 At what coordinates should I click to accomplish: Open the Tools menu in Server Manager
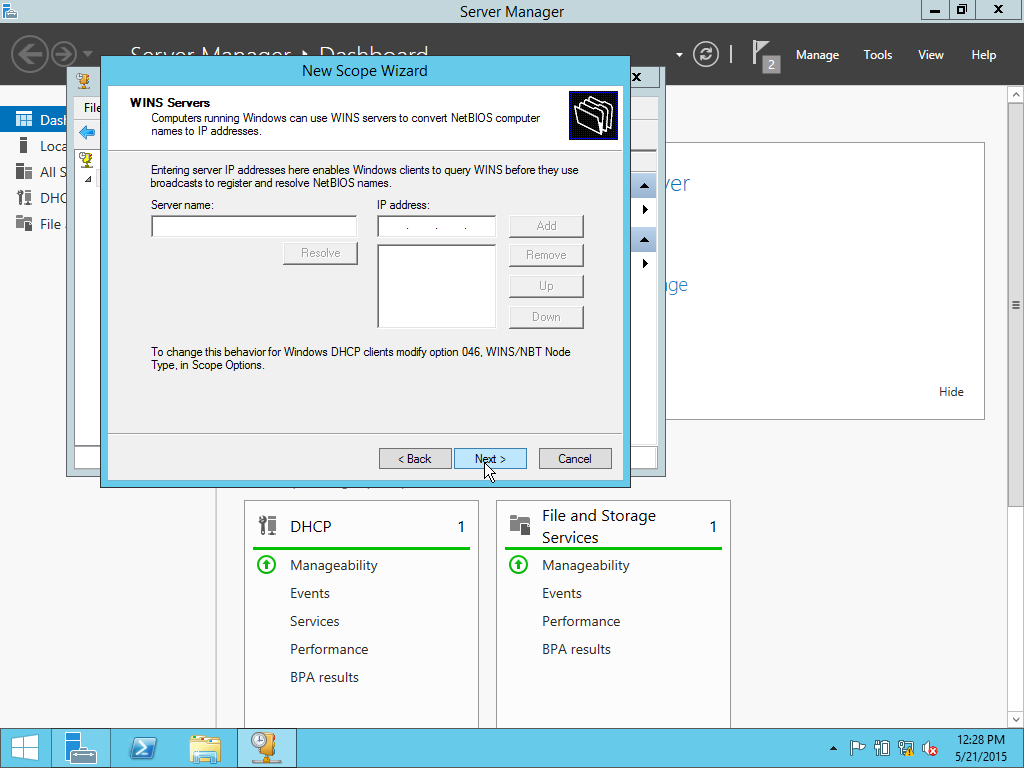tap(878, 55)
